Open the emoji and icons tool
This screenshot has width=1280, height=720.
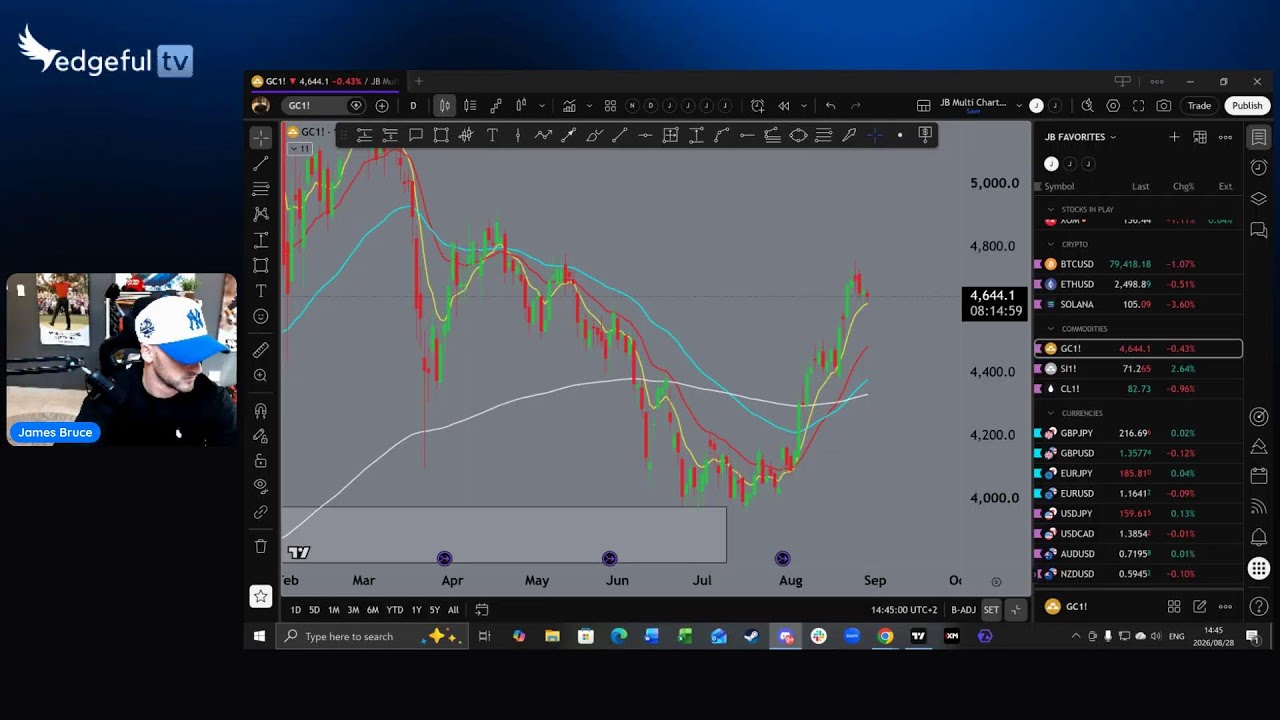point(261,316)
